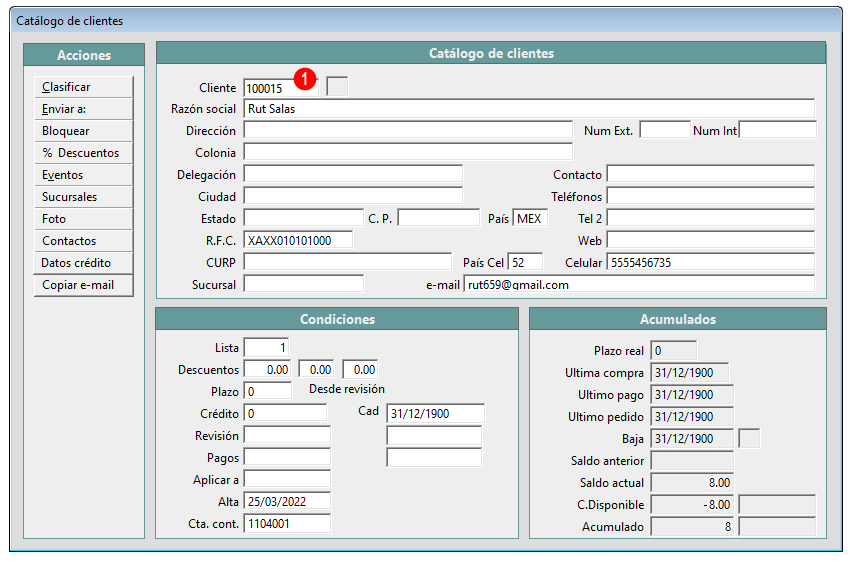Click the Revisión field
The height and width of the screenshot is (561, 852).
click(x=287, y=435)
